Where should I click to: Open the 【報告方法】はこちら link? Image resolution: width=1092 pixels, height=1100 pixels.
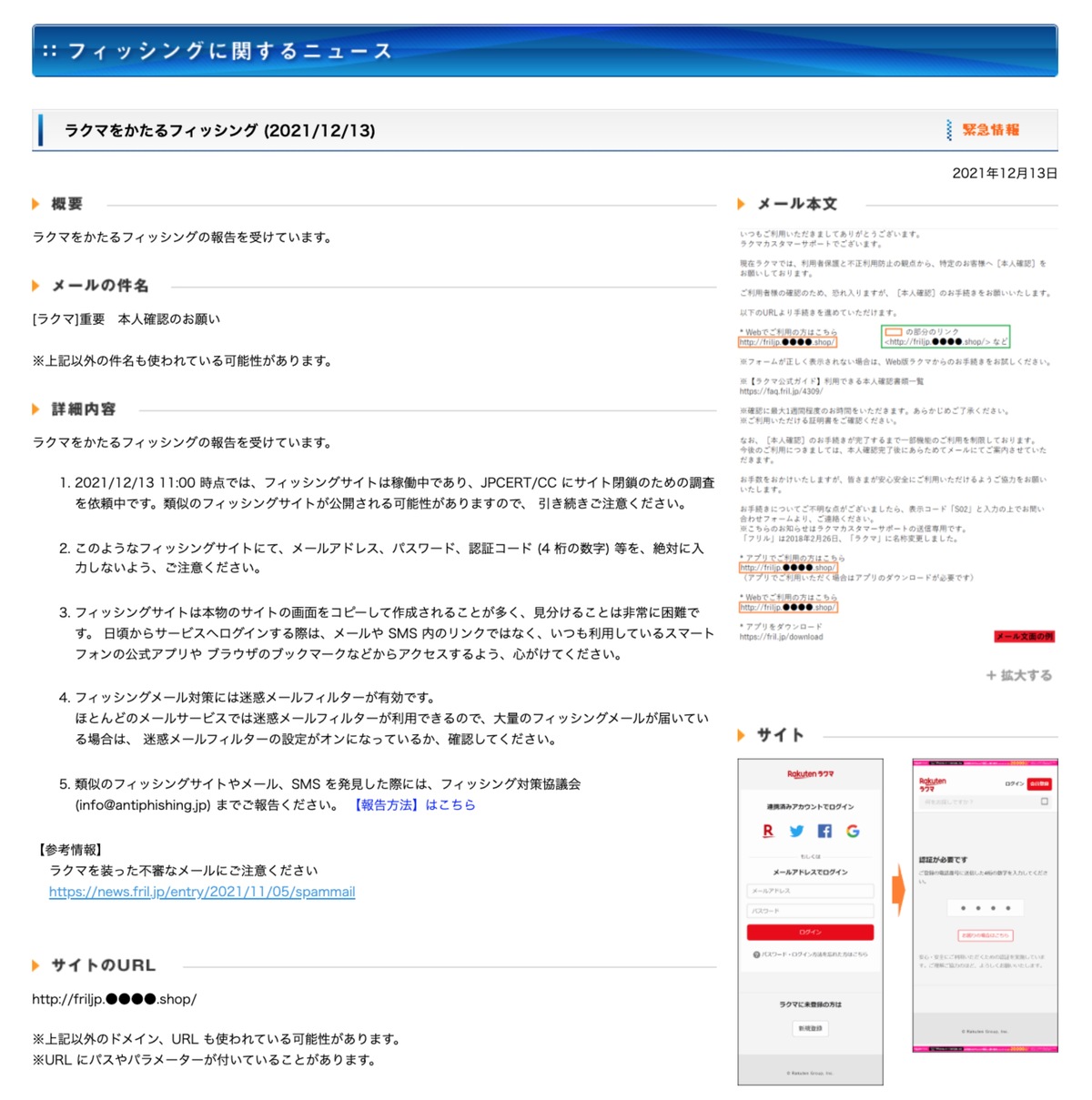coord(414,805)
